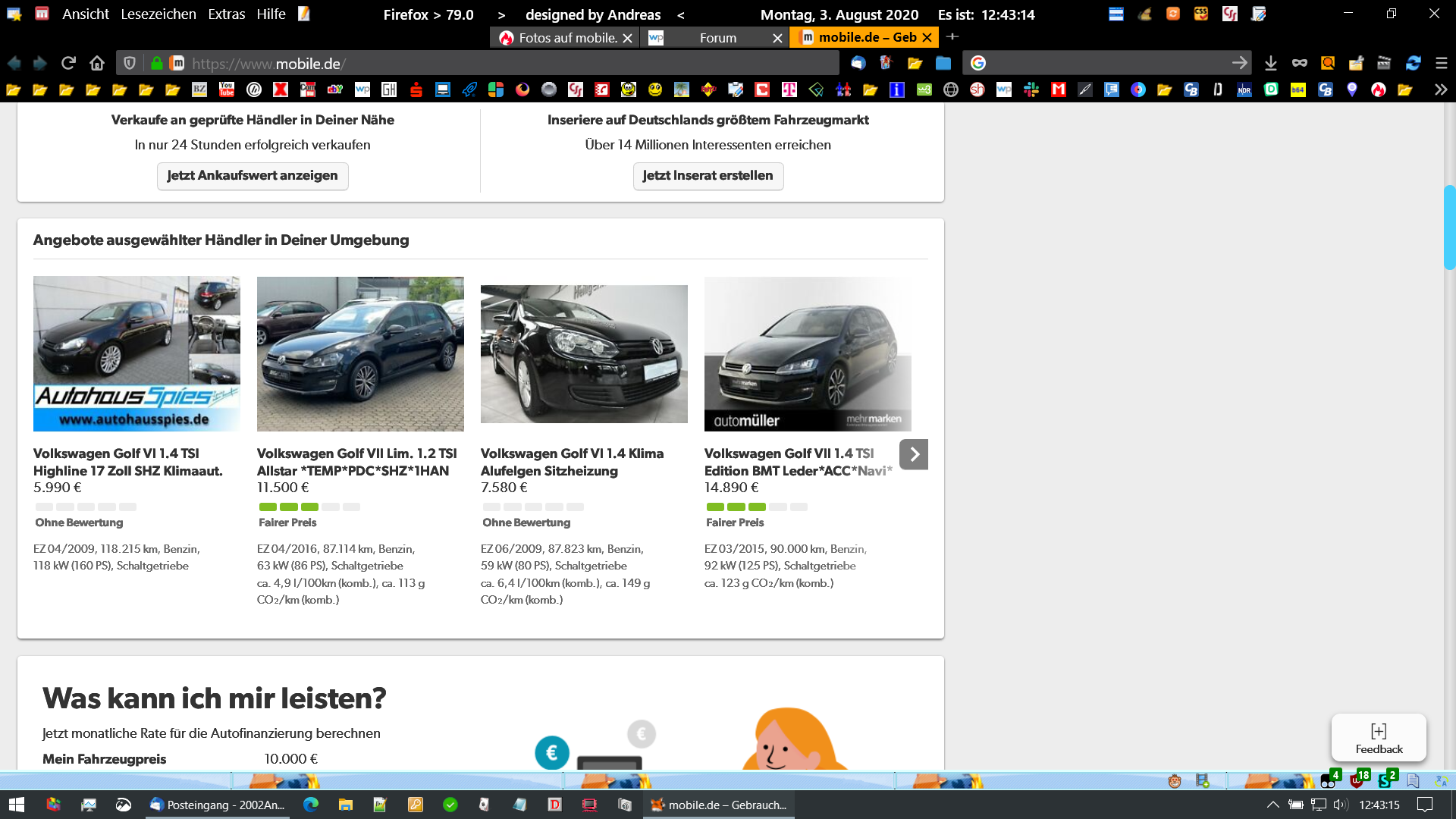The height and width of the screenshot is (819, 1456).
Task: Show hidden system tray icons
Action: click(1272, 805)
